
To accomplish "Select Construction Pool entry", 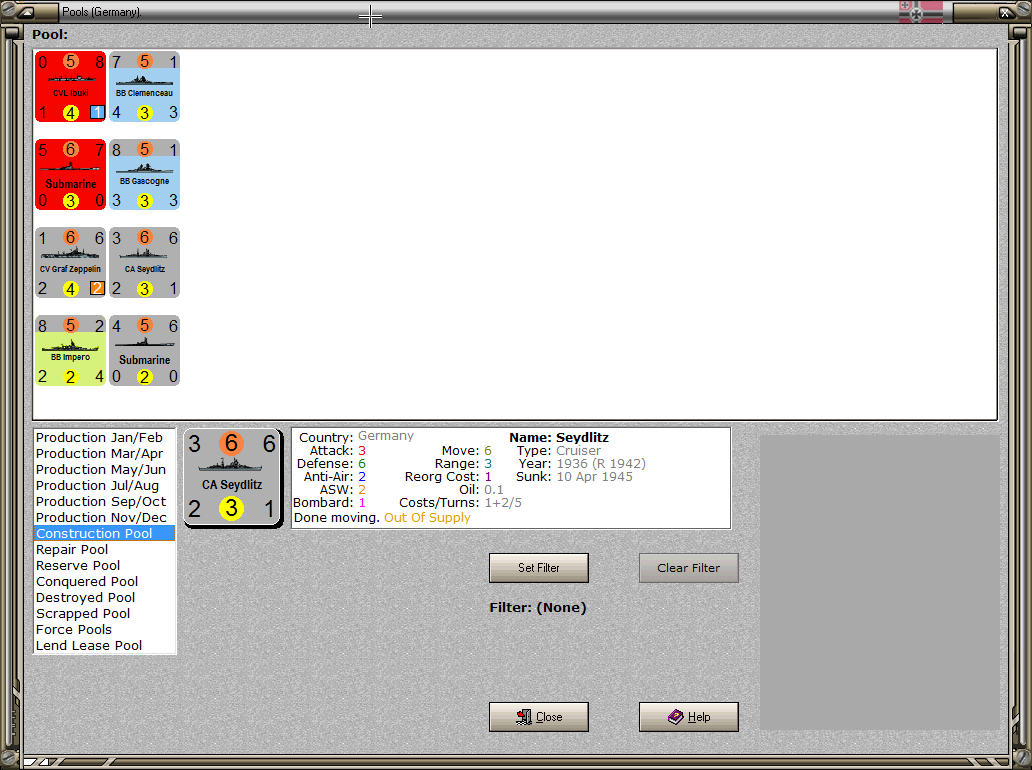I will tap(105, 534).
